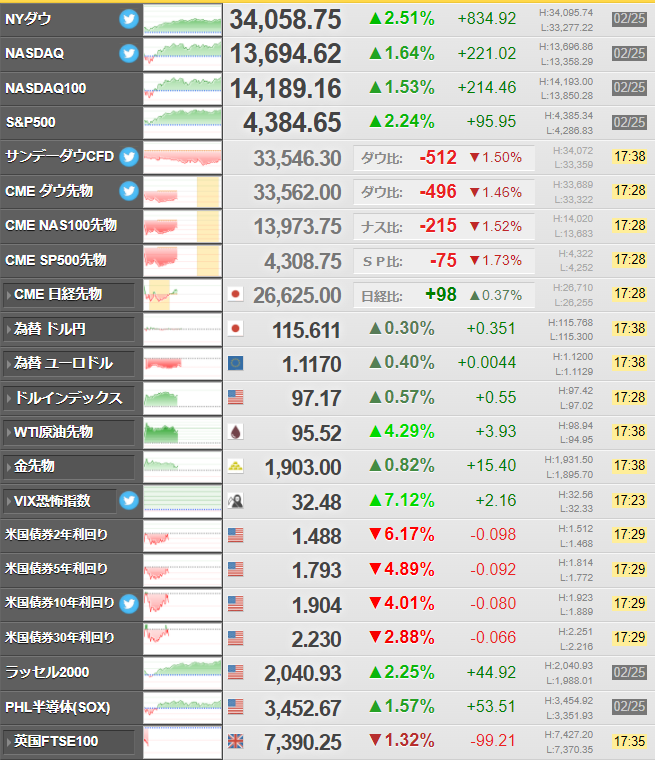
Task: Click the NYダウ price 34,058.75
Action: (286, 20)
